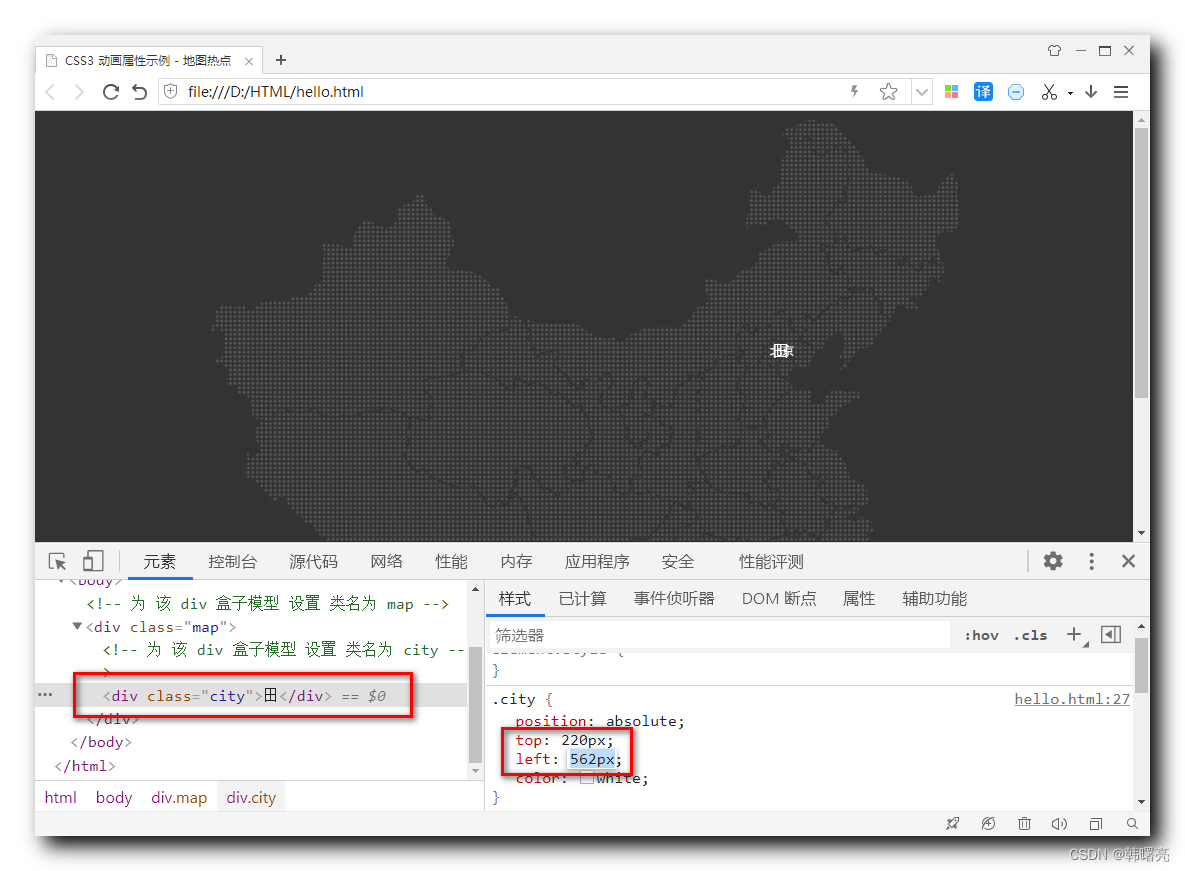This screenshot has height=871, width=1185.
Task: Open DevTools settings gear
Action: 1053,561
